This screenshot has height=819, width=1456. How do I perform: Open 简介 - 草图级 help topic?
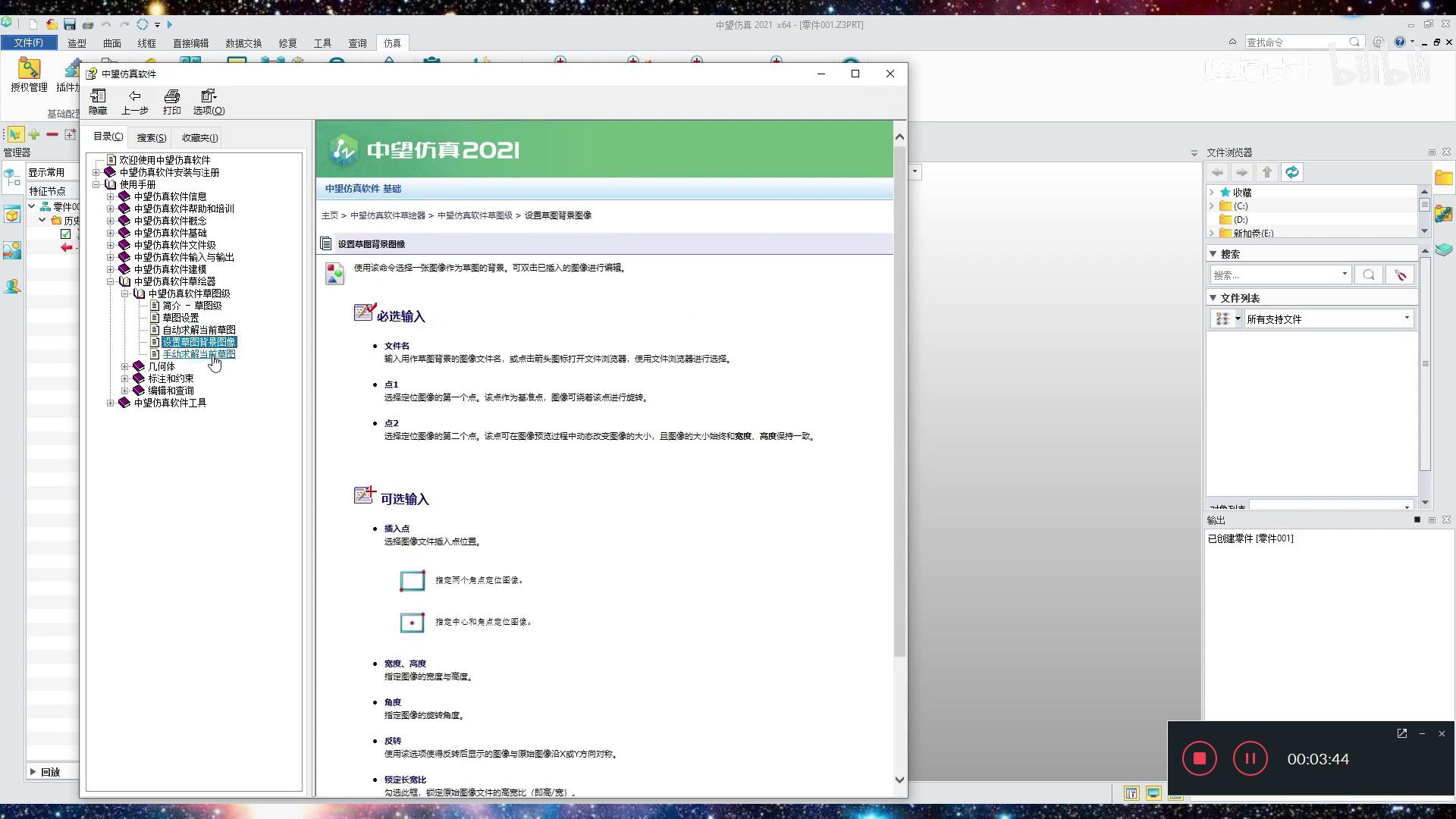[192, 306]
